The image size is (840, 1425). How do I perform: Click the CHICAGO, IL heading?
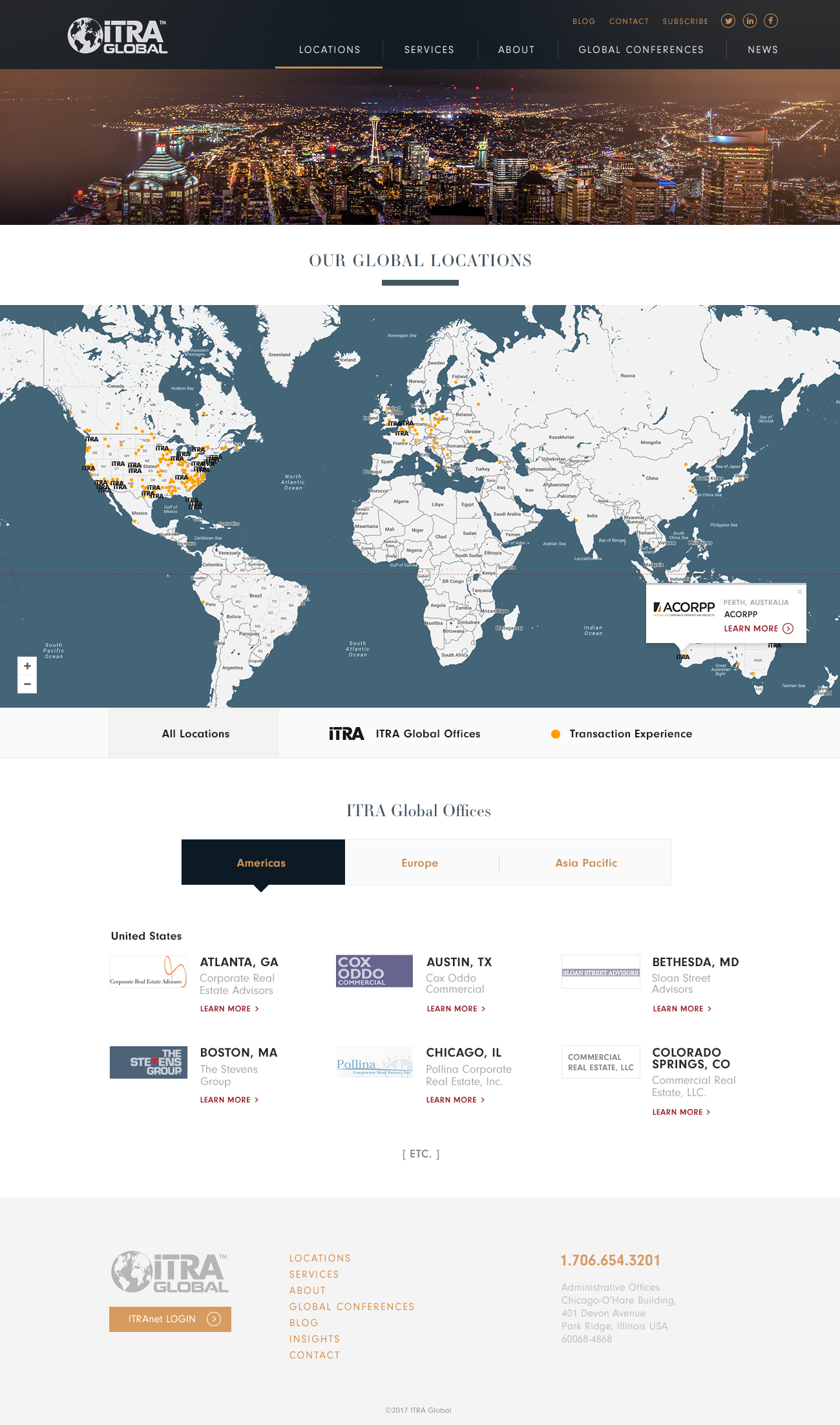pyautogui.click(x=464, y=1053)
